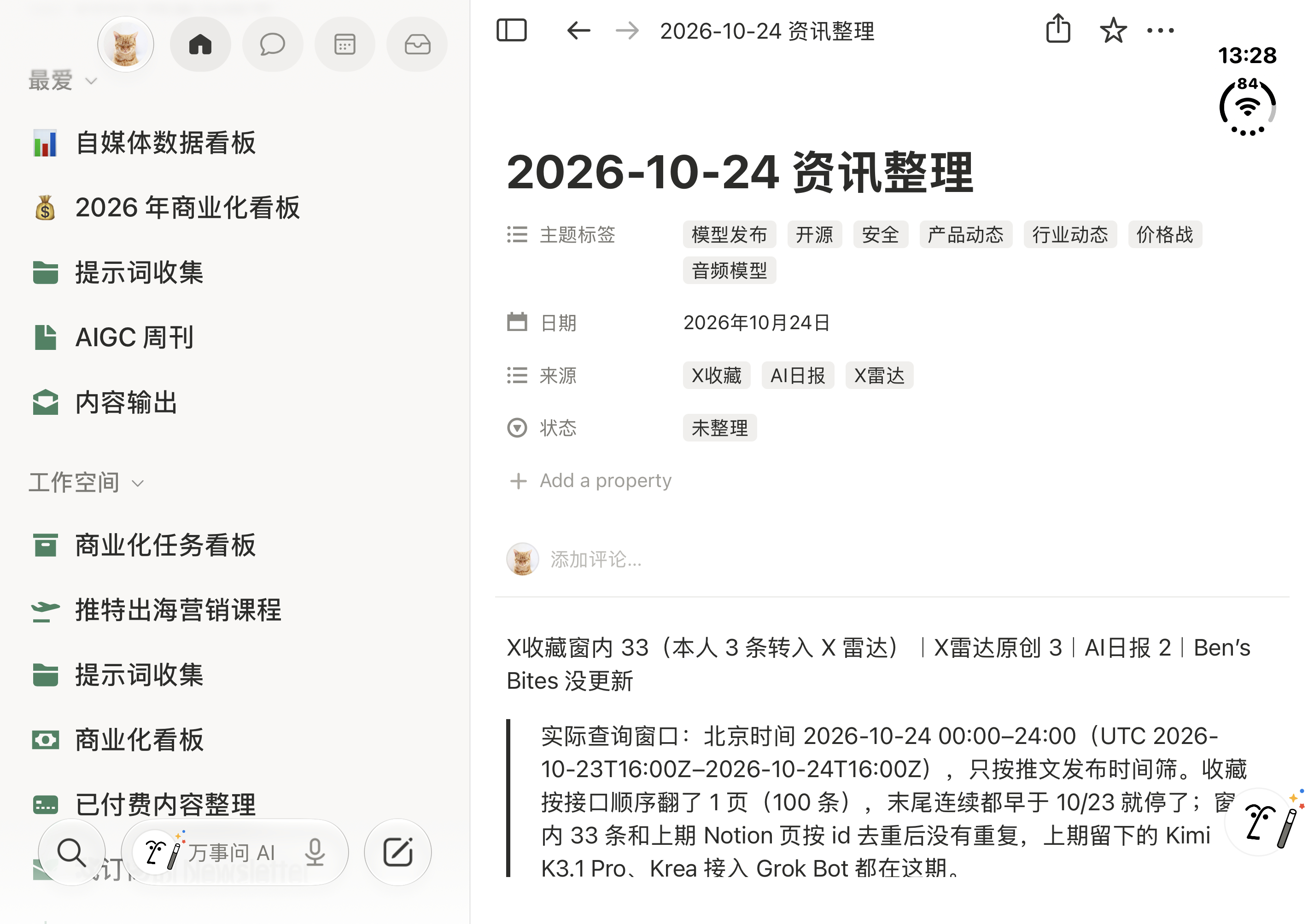Open the share icon

(1058, 29)
